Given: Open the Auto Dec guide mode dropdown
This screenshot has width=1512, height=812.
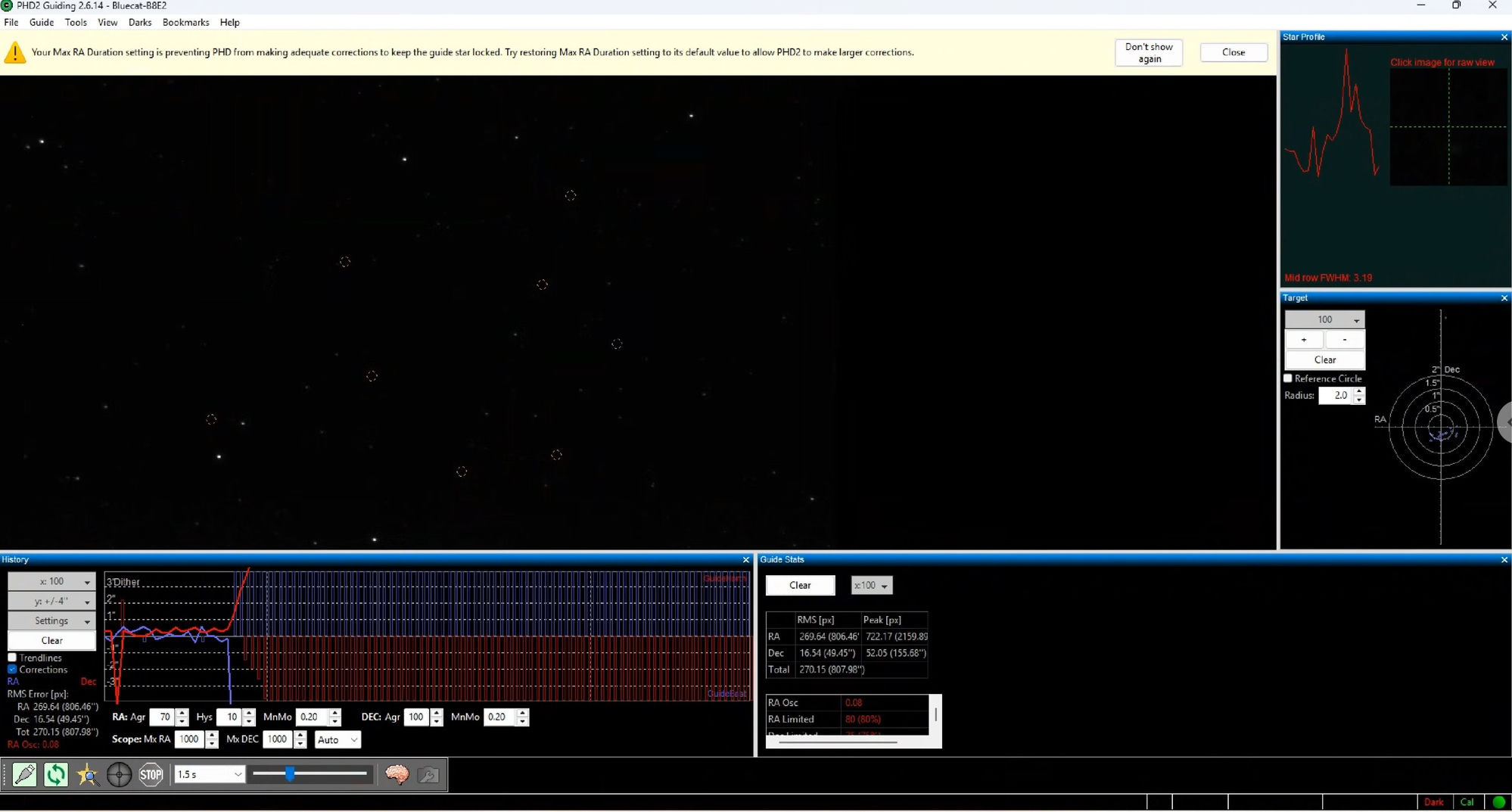Looking at the screenshot, I should (x=338, y=739).
